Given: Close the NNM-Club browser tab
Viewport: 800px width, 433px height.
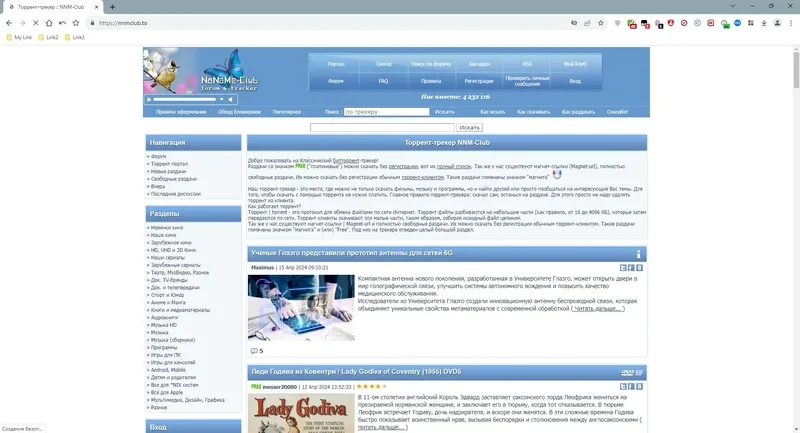Looking at the screenshot, I should (x=96, y=7).
